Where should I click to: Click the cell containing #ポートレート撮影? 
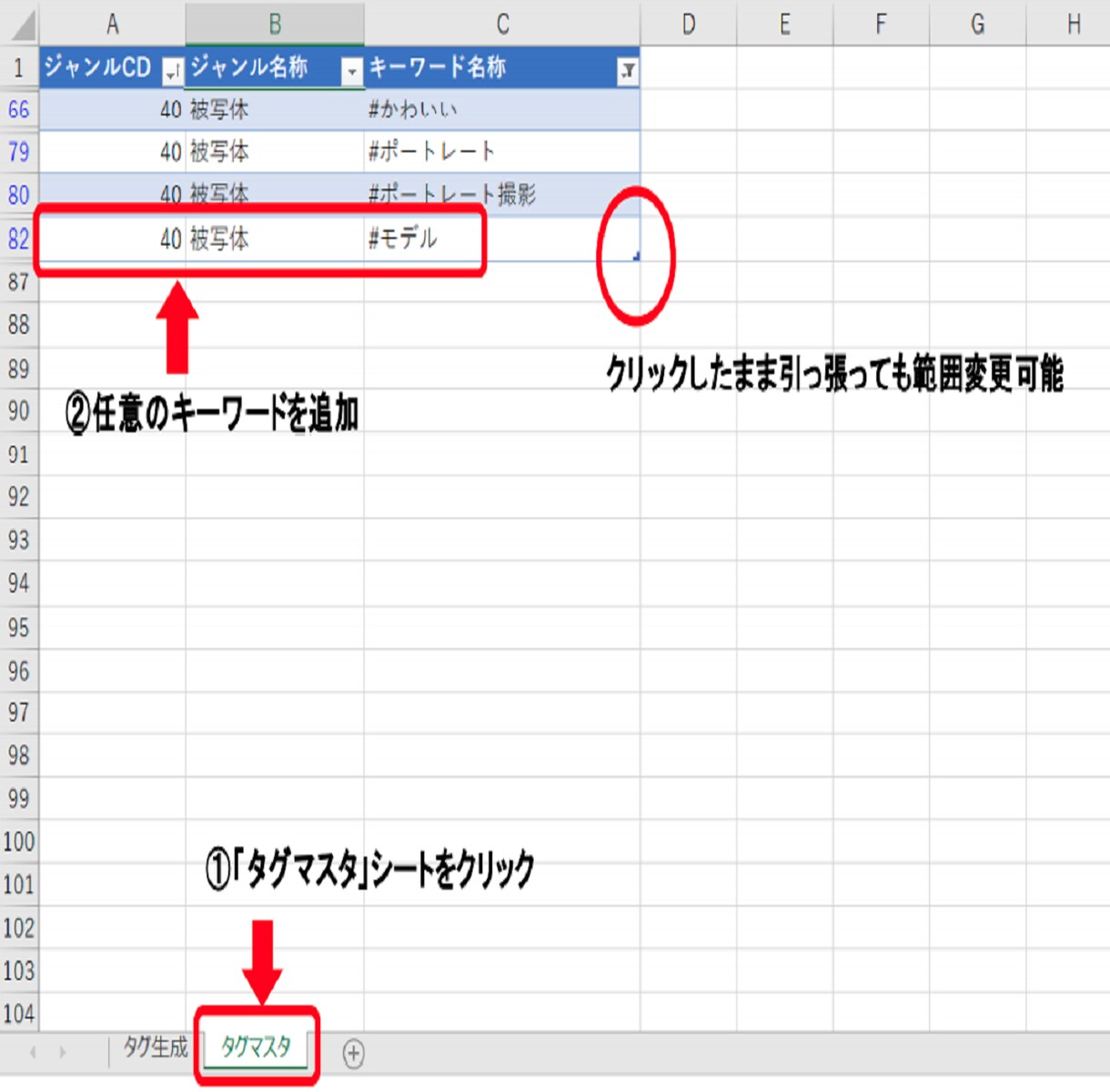coord(502,195)
